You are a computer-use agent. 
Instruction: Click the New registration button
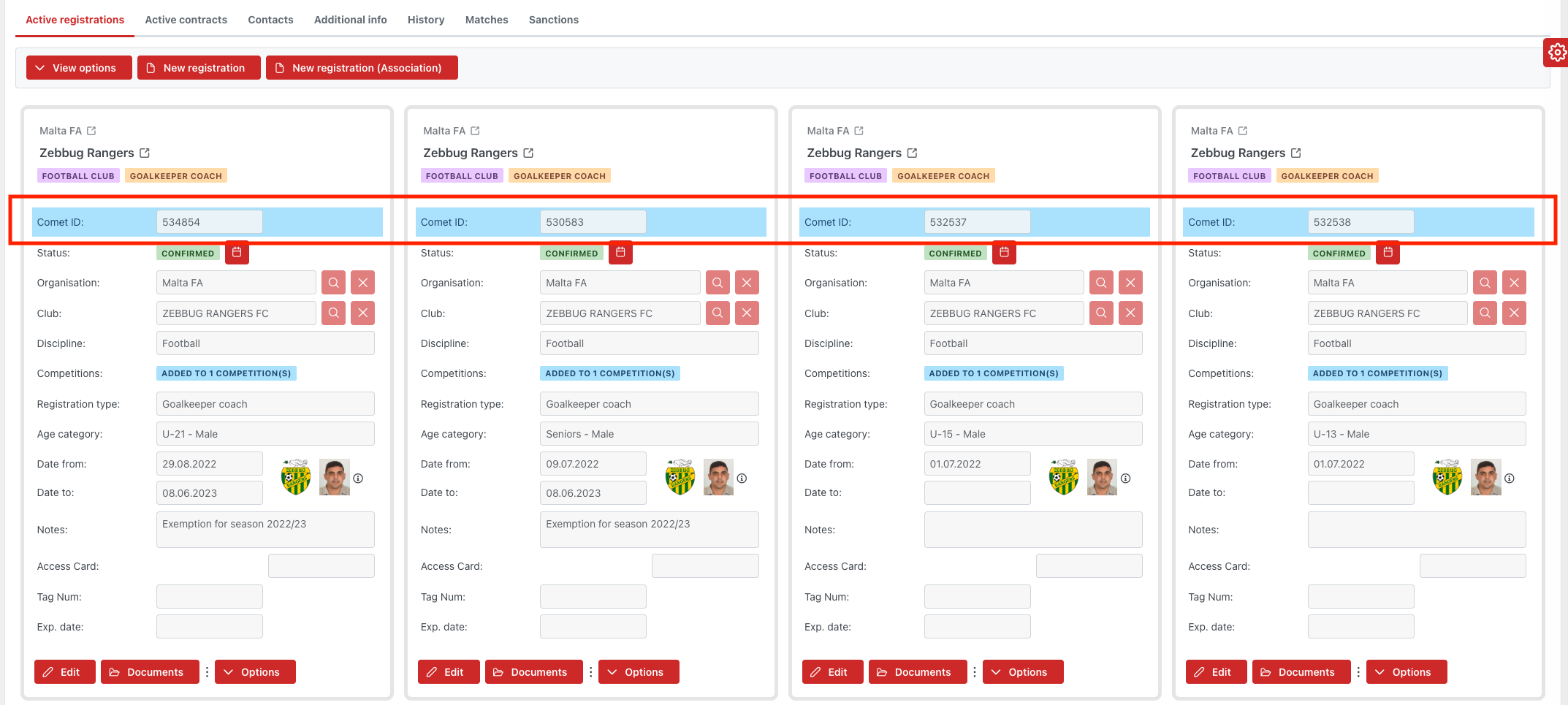pyautogui.click(x=199, y=68)
